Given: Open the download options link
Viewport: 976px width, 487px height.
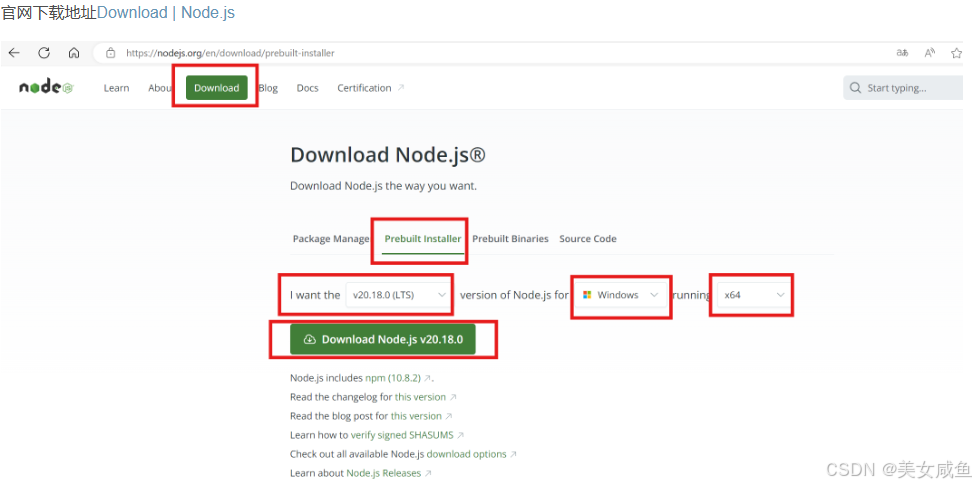Looking at the screenshot, I should tap(471, 454).
